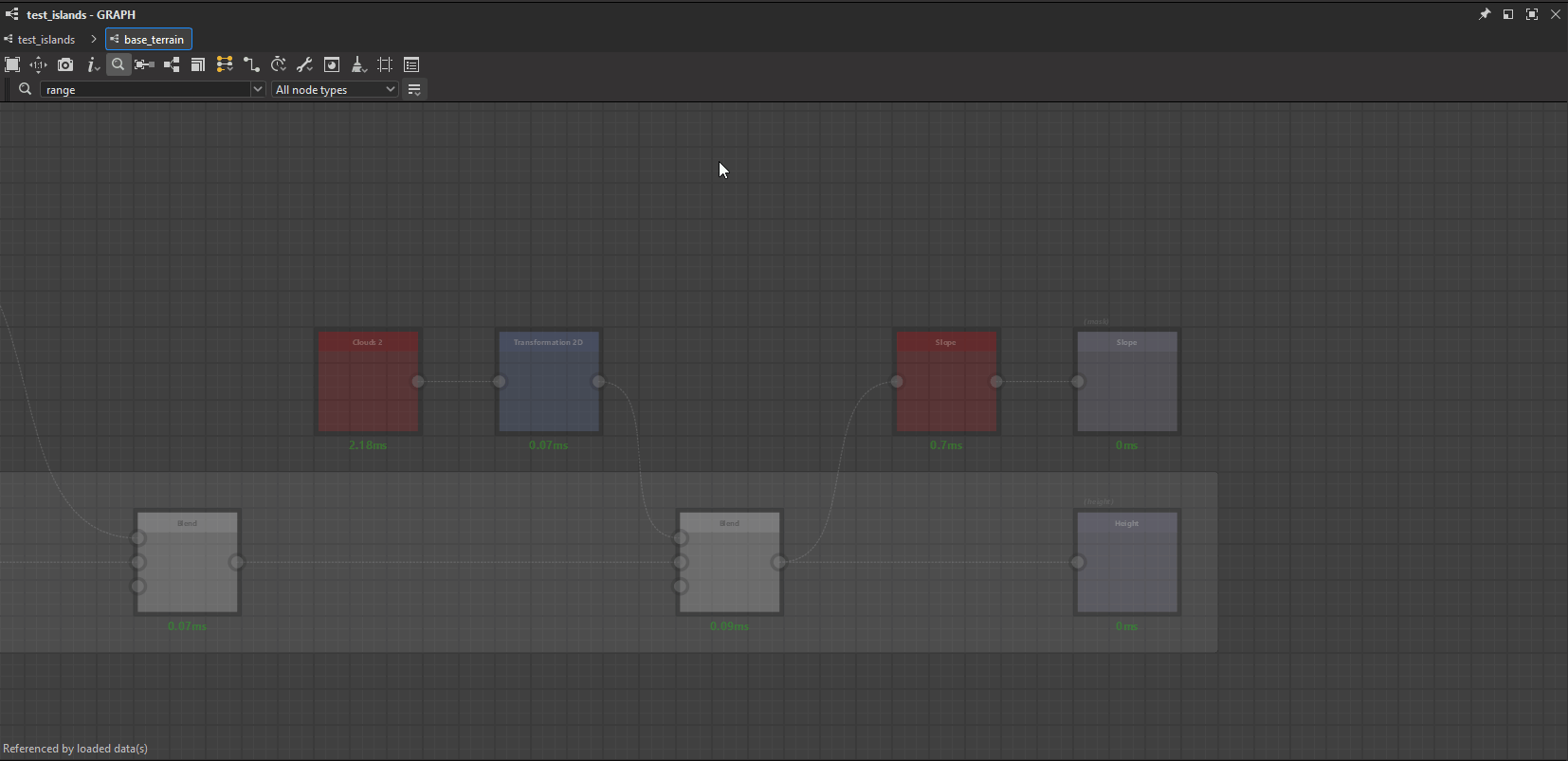Select the Clouds 2 node
This screenshot has height=761, width=1568.
click(x=368, y=382)
